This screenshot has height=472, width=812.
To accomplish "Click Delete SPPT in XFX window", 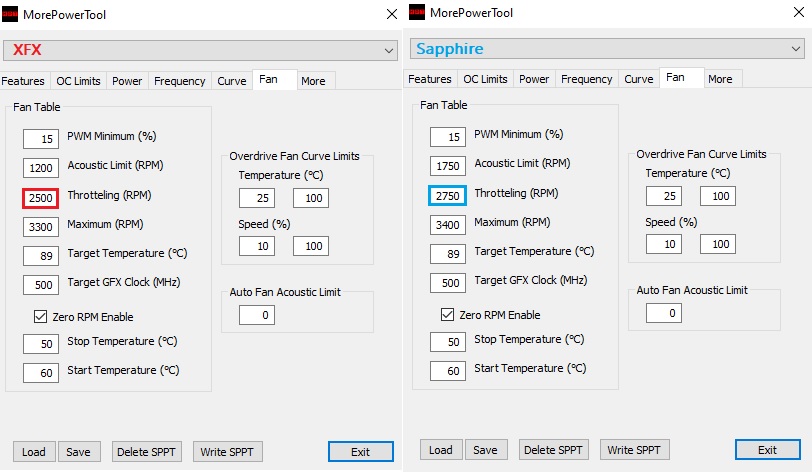I will pyautogui.click(x=146, y=452).
